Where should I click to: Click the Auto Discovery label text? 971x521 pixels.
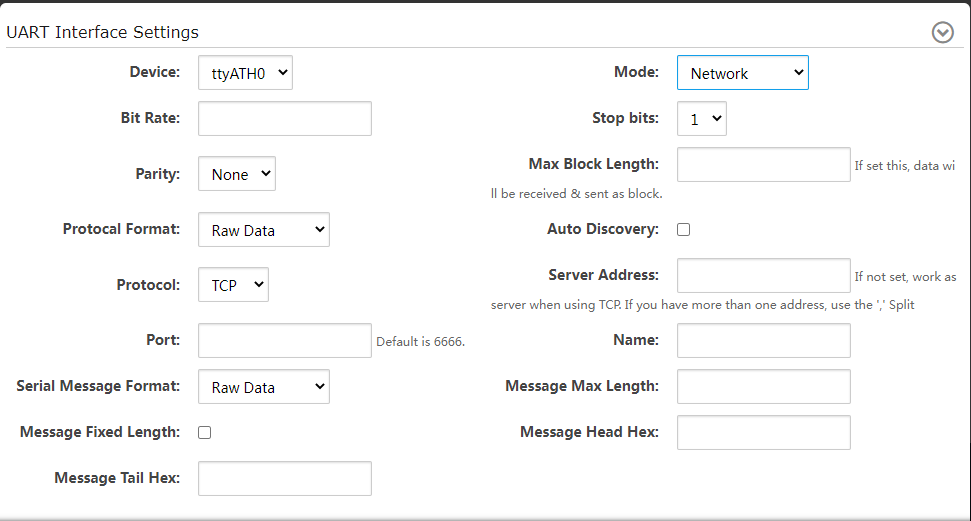602,229
